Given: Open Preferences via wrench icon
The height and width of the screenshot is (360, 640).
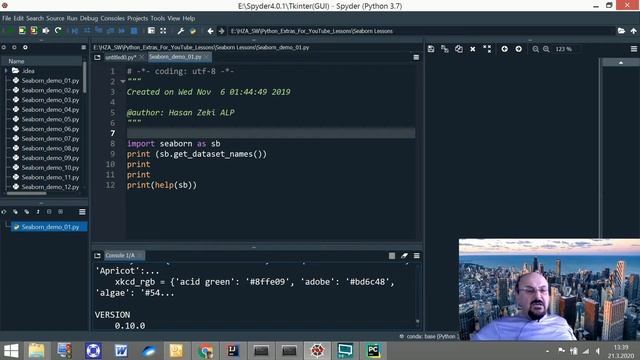Looking at the screenshot, I should point(180,31).
